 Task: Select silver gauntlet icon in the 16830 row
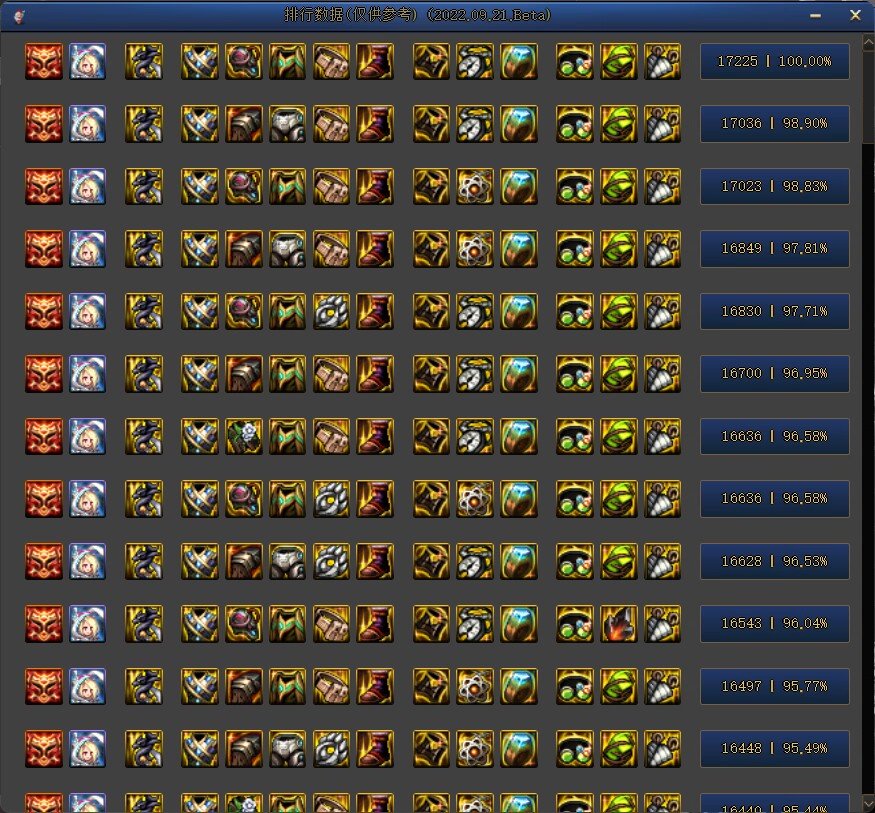coord(331,311)
